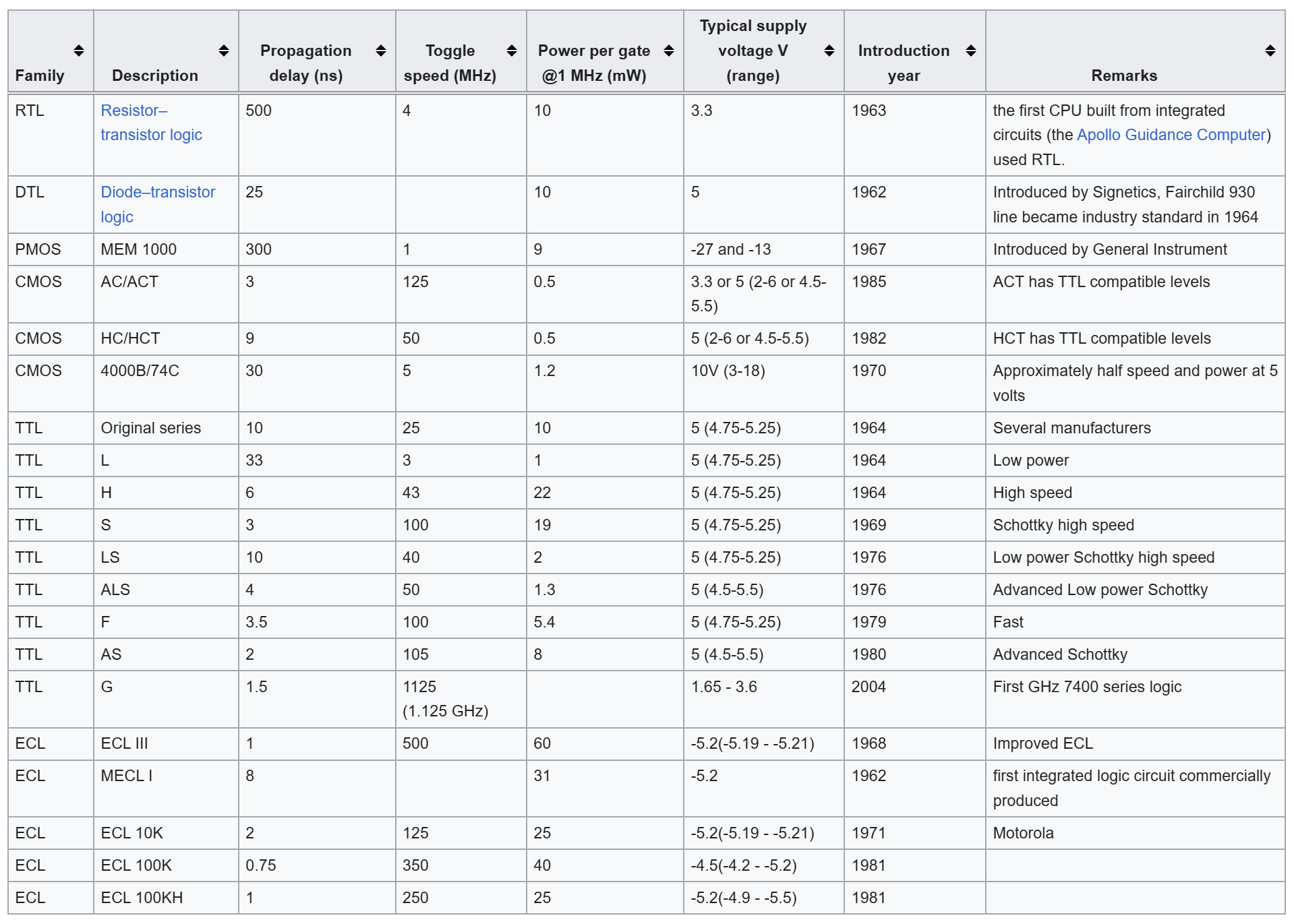Expand sorting options on Remarks header

coord(1270,50)
